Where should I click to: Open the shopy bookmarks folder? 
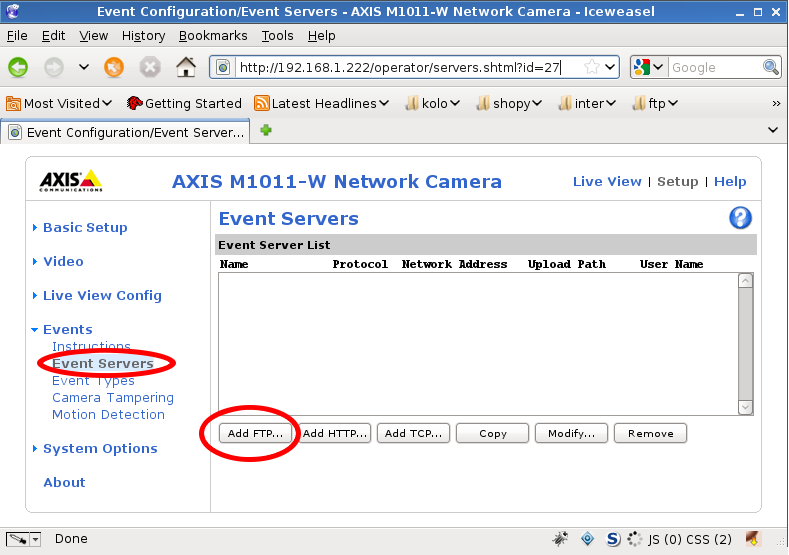click(x=509, y=104)
